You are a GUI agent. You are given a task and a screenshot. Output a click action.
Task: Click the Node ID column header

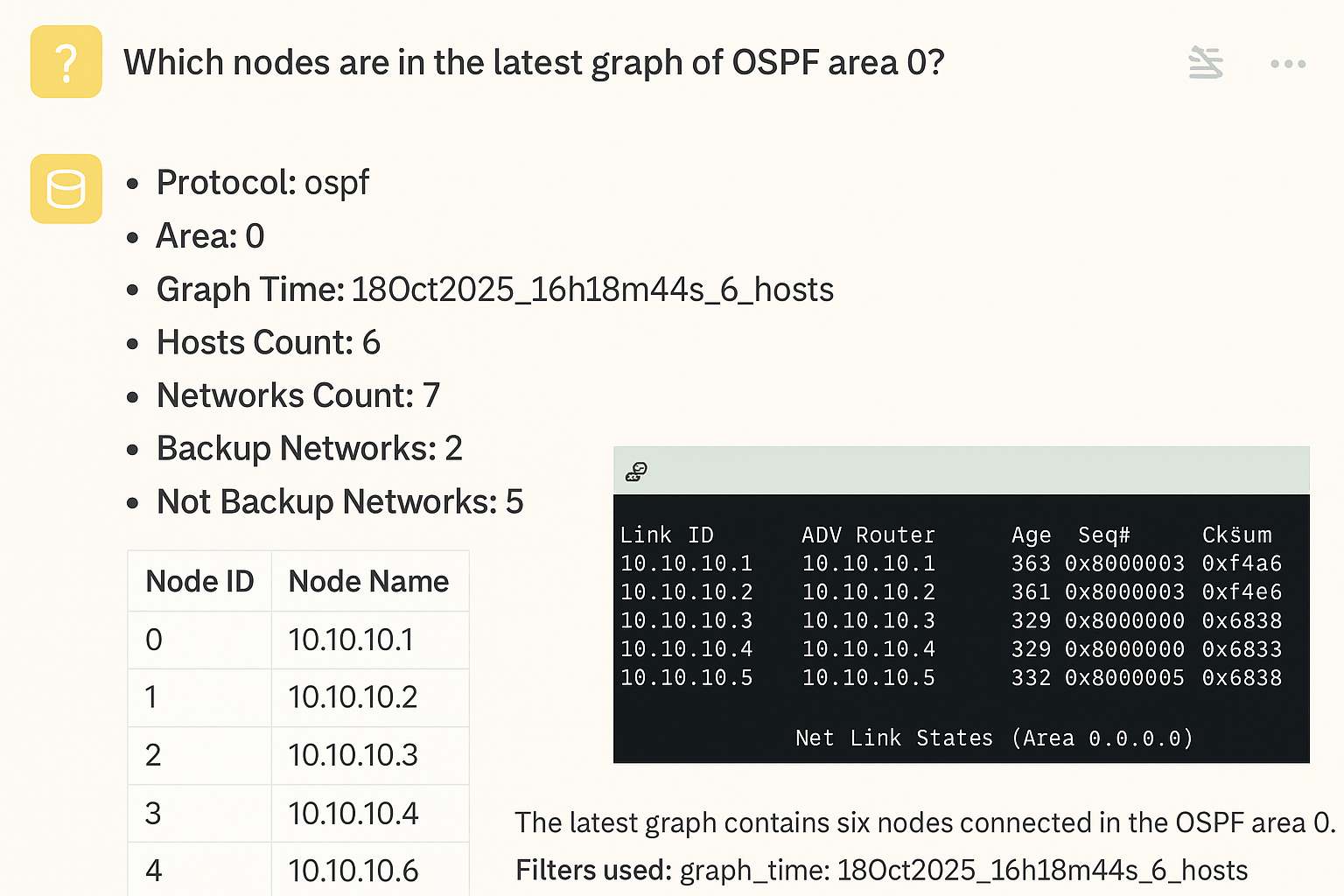click(x=199, y=581)
